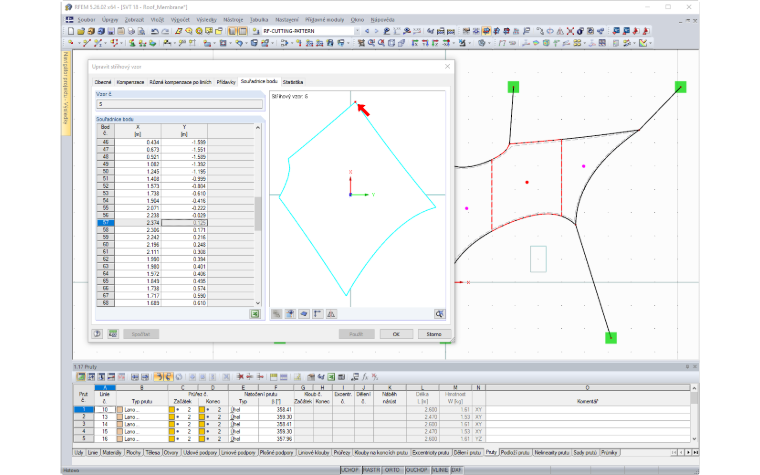This screenshot has height=475, width=760.
Task: Click the Storno button
Action: (434, 334)
